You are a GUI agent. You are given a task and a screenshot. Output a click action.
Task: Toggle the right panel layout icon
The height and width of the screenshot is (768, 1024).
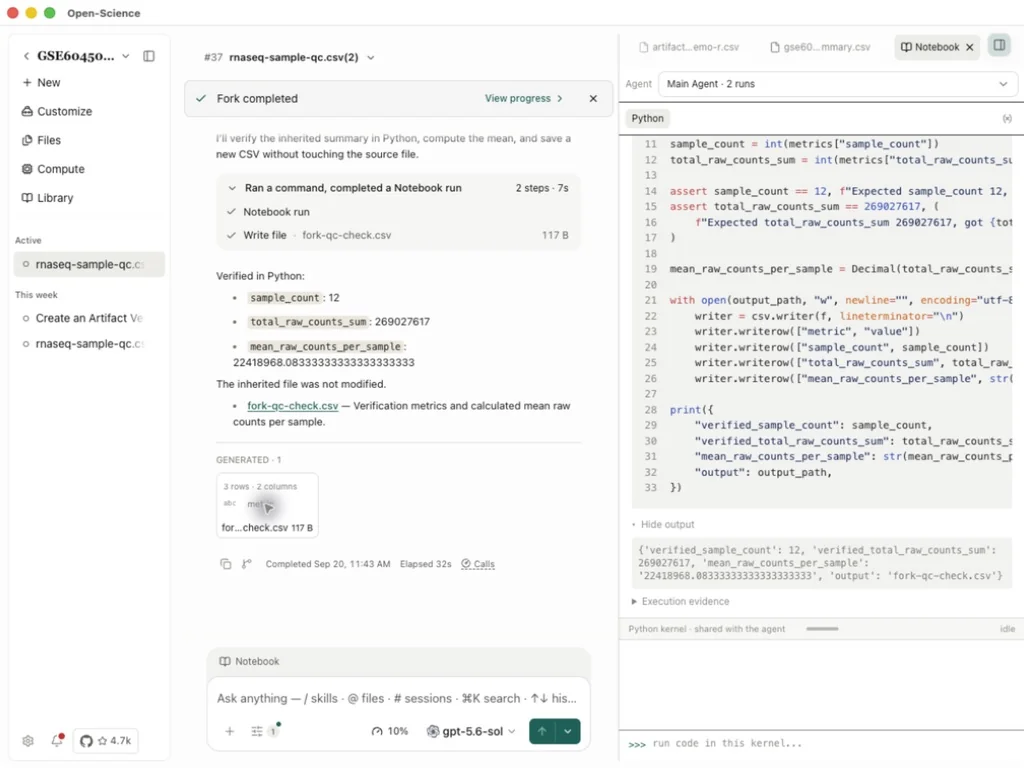(999, 45)
